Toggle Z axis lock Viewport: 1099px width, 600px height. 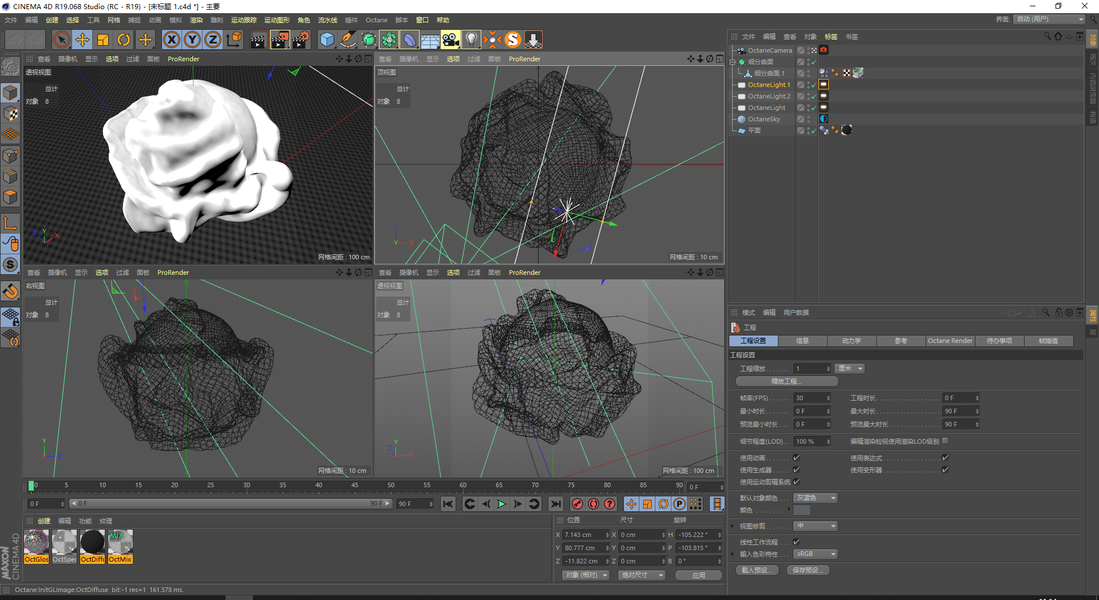point(212,40)
